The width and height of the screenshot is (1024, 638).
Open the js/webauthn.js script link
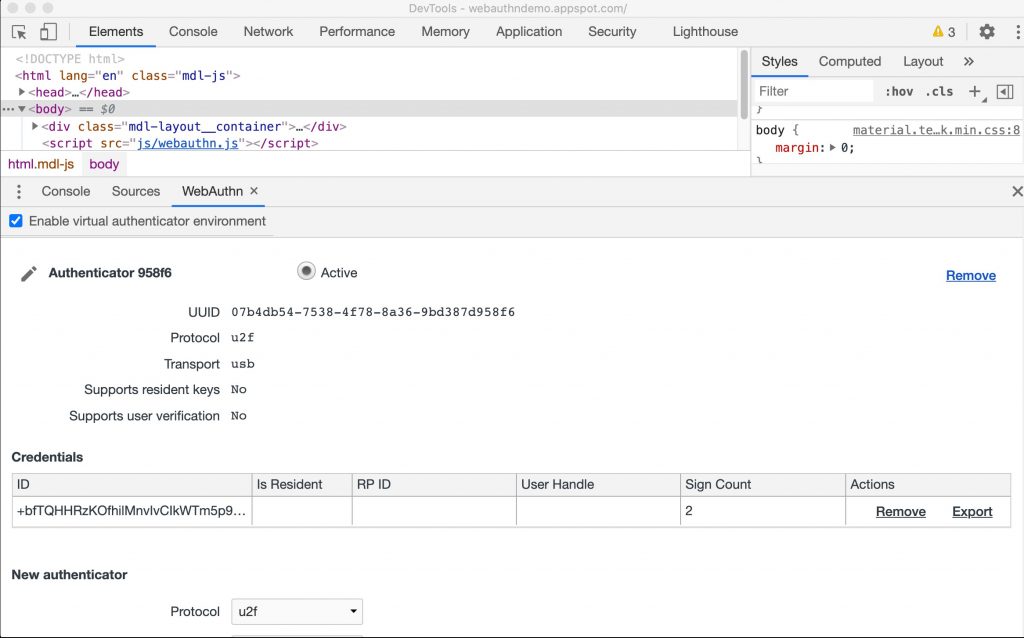pyautogui.click(x=187, y=143)
